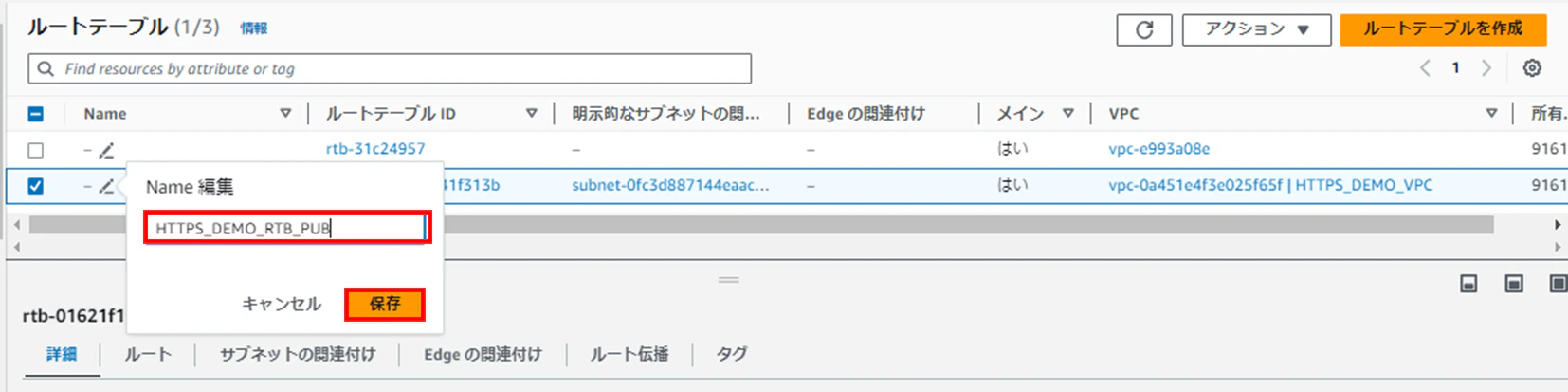Set details panel to half height
The image size is (1568, 392).
tap(1514, 284)
